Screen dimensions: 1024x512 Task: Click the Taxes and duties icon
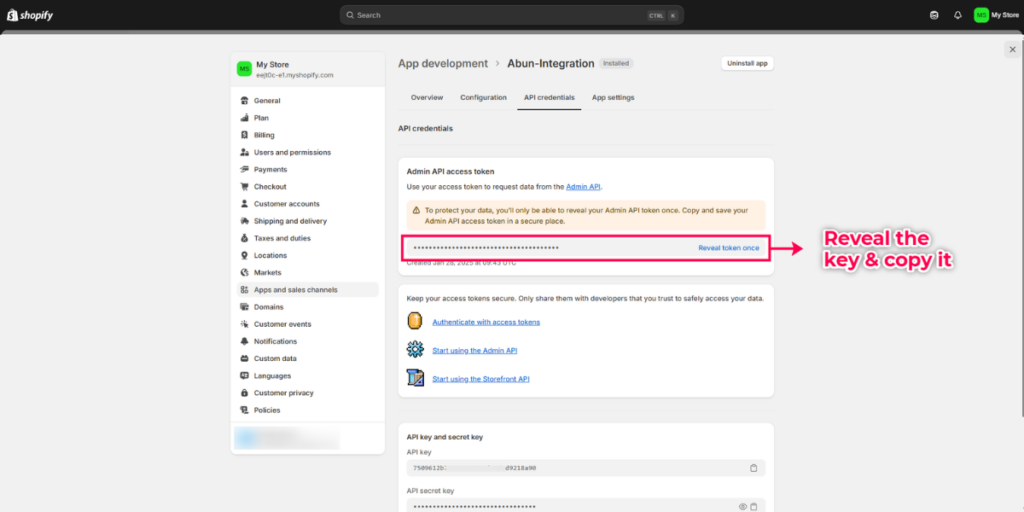coord(244,238)
